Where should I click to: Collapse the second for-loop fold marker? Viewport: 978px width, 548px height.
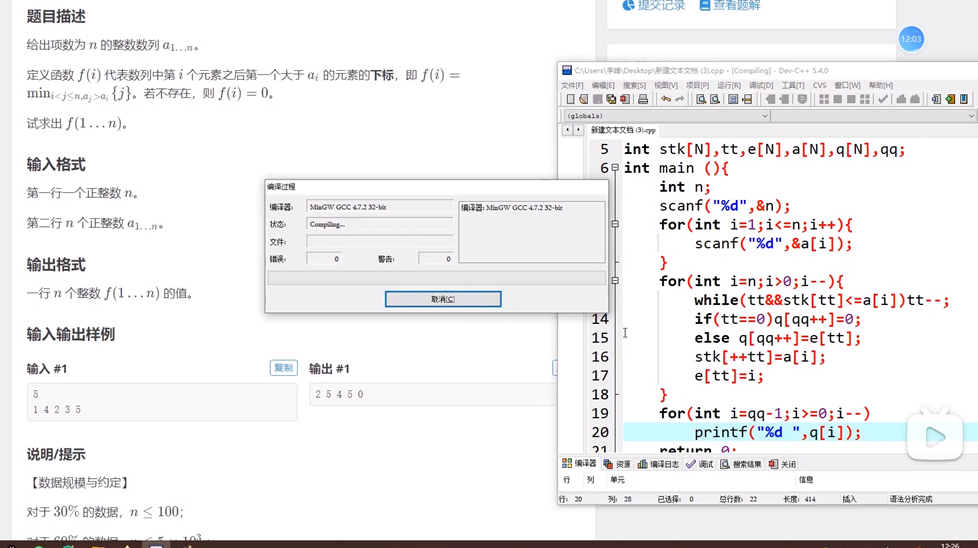point(615,281)
